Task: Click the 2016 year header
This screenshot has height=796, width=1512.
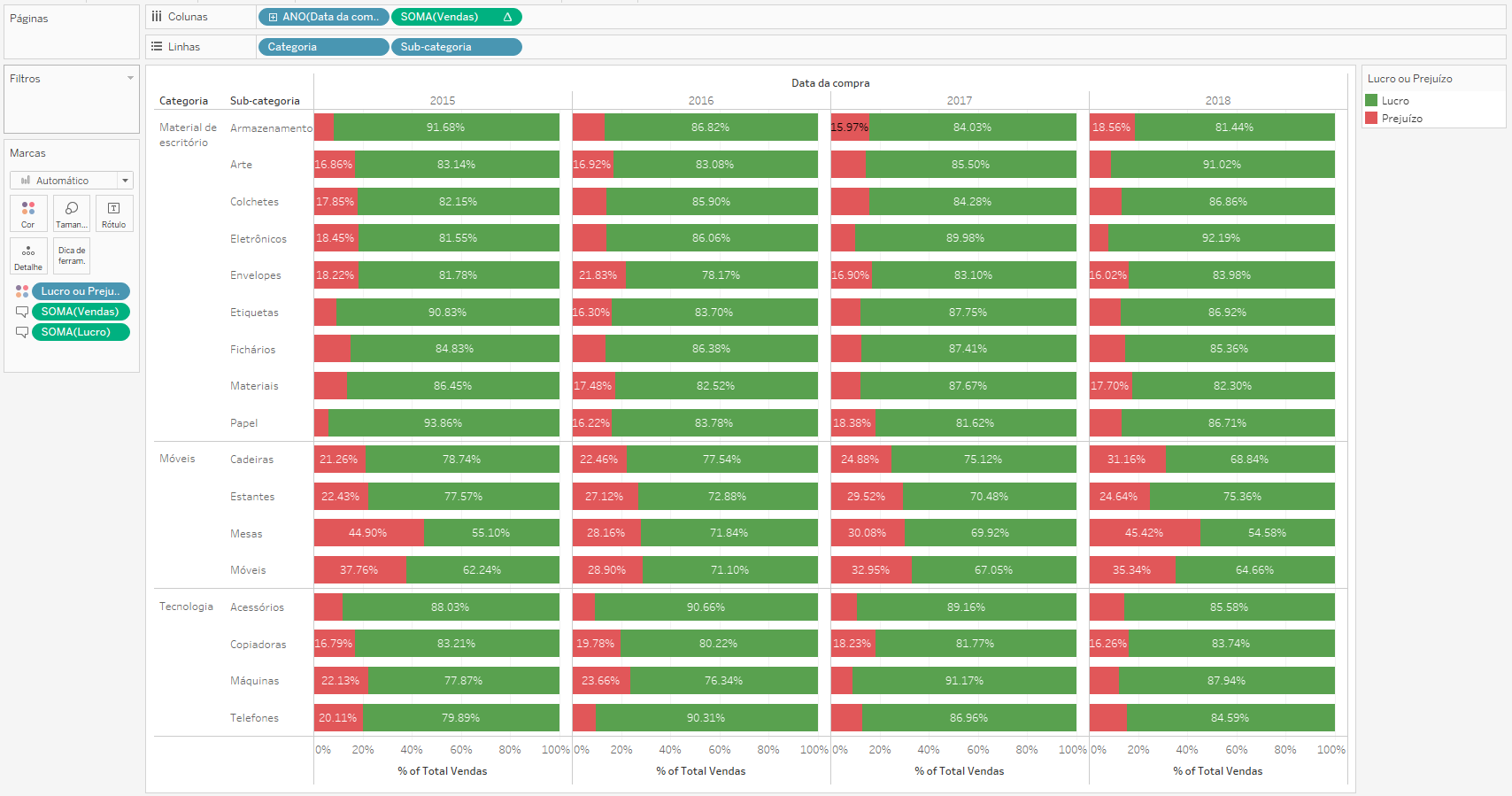Action: [701, 101]
